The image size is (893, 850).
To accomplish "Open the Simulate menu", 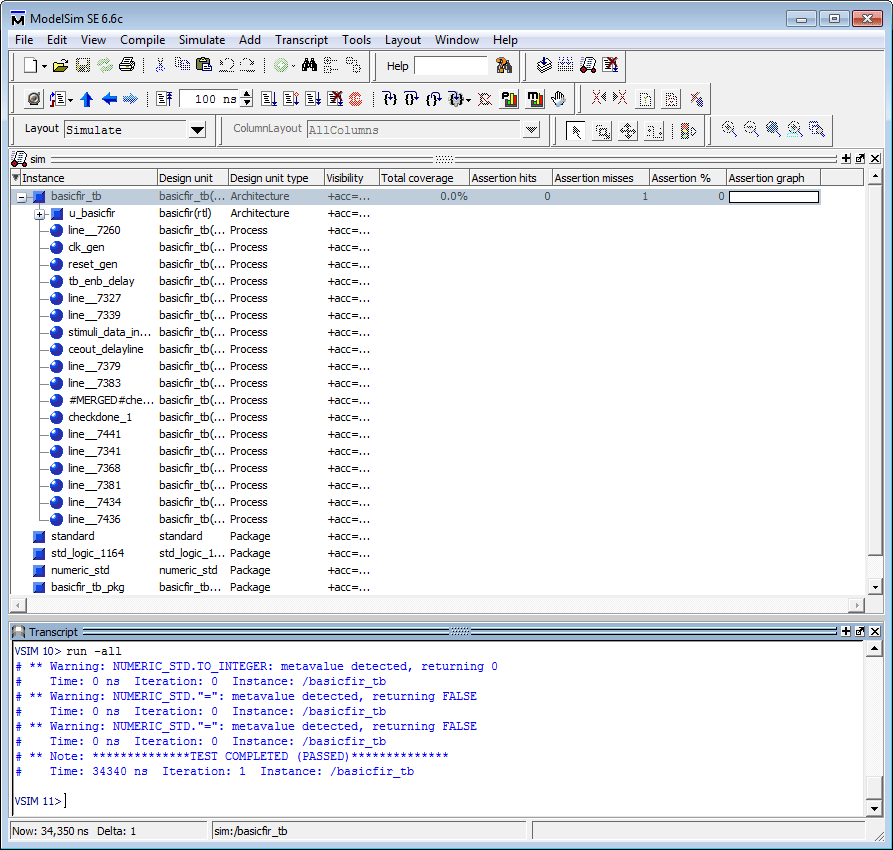I will click(202, 40).
